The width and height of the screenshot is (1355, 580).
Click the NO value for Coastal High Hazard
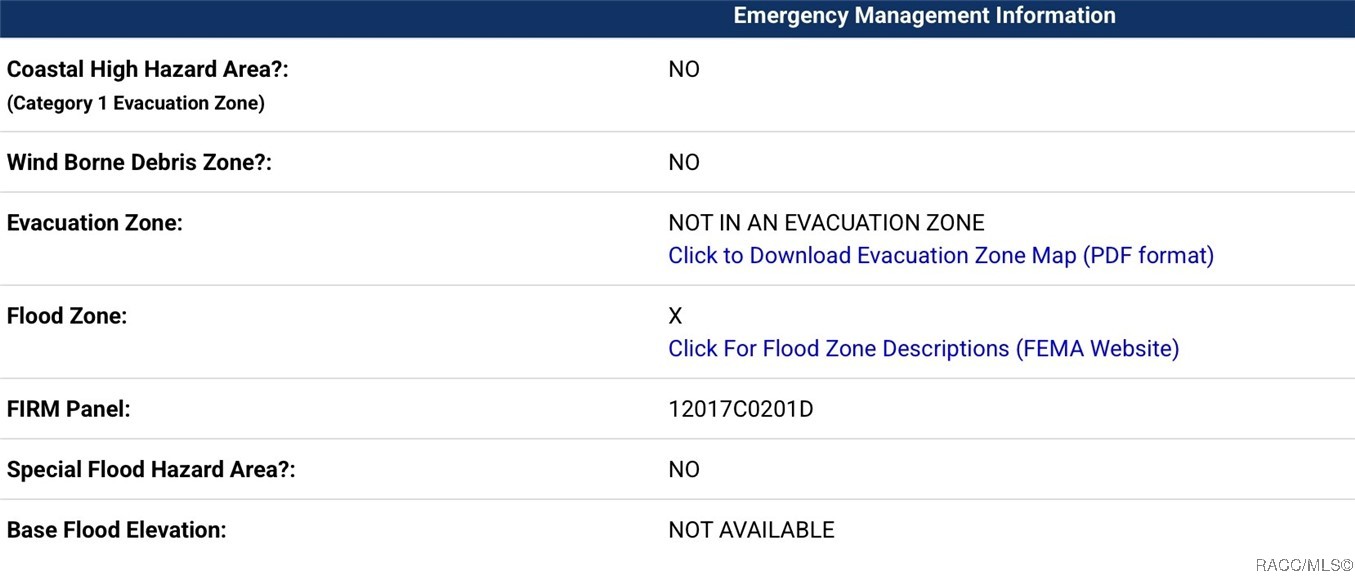tap(684, 70)
